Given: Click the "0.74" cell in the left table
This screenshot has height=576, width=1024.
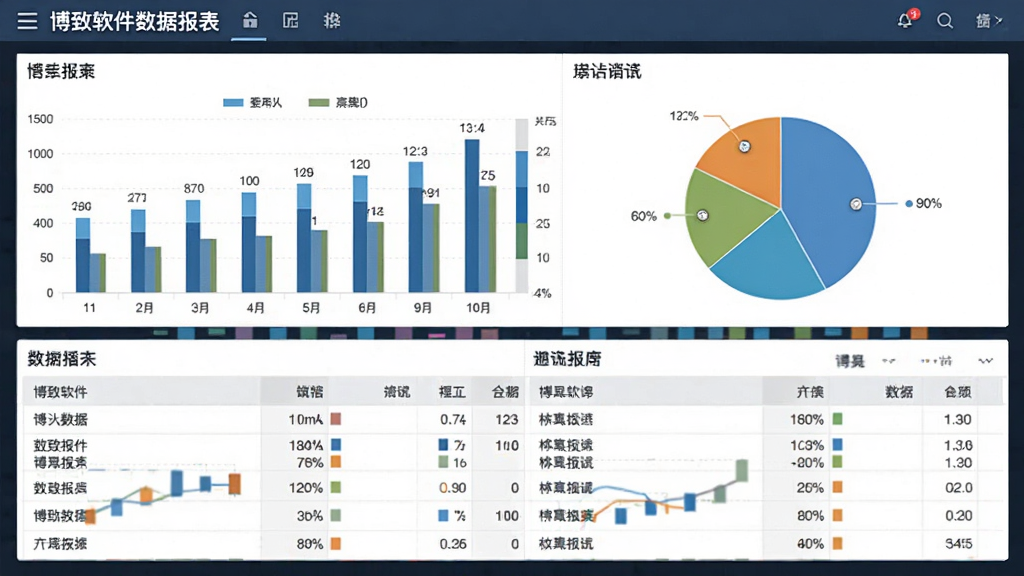Looking at the screenshot, I should pos(453,419).
